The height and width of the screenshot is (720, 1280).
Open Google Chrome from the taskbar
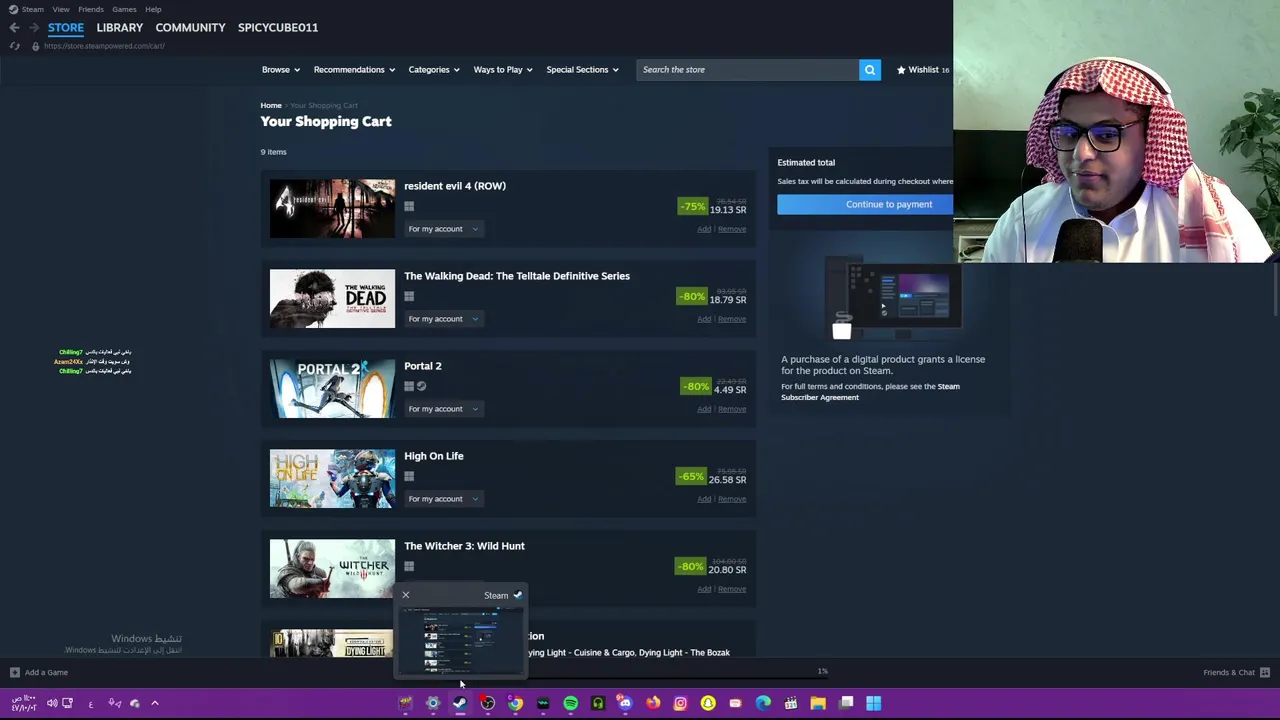pos(515,703)
